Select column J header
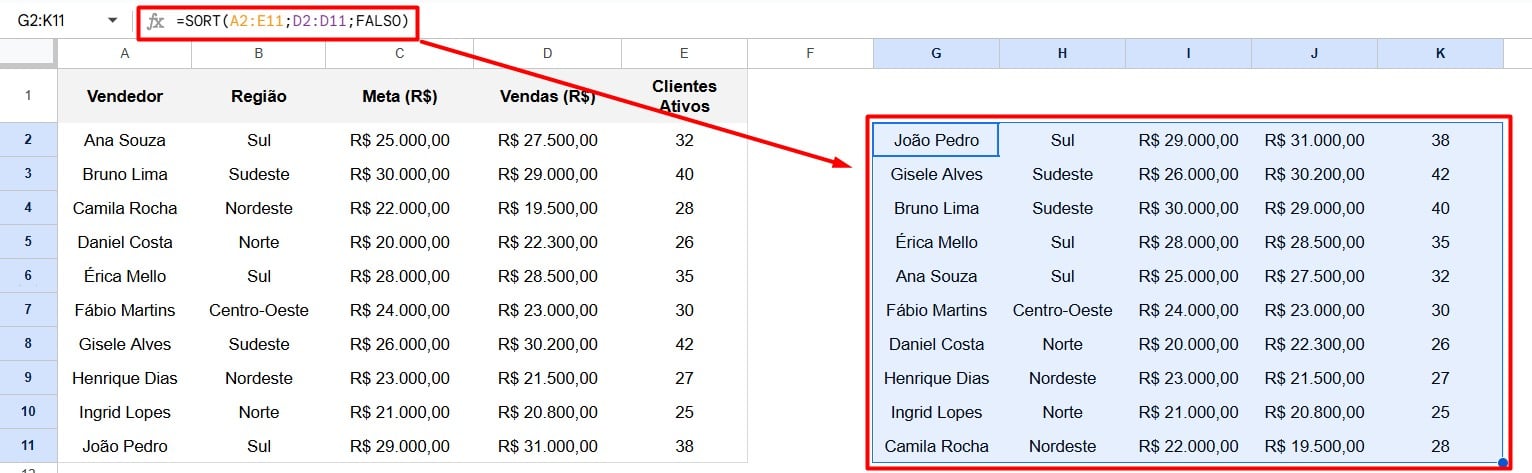The image size is (1532, 473). [1314, 54]
